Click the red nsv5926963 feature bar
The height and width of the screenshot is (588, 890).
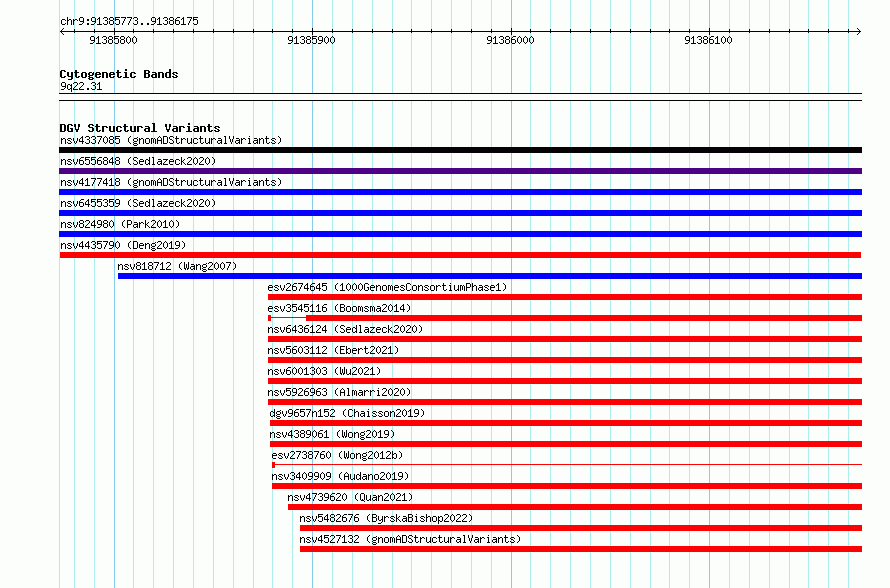click(x=565, y=402)
